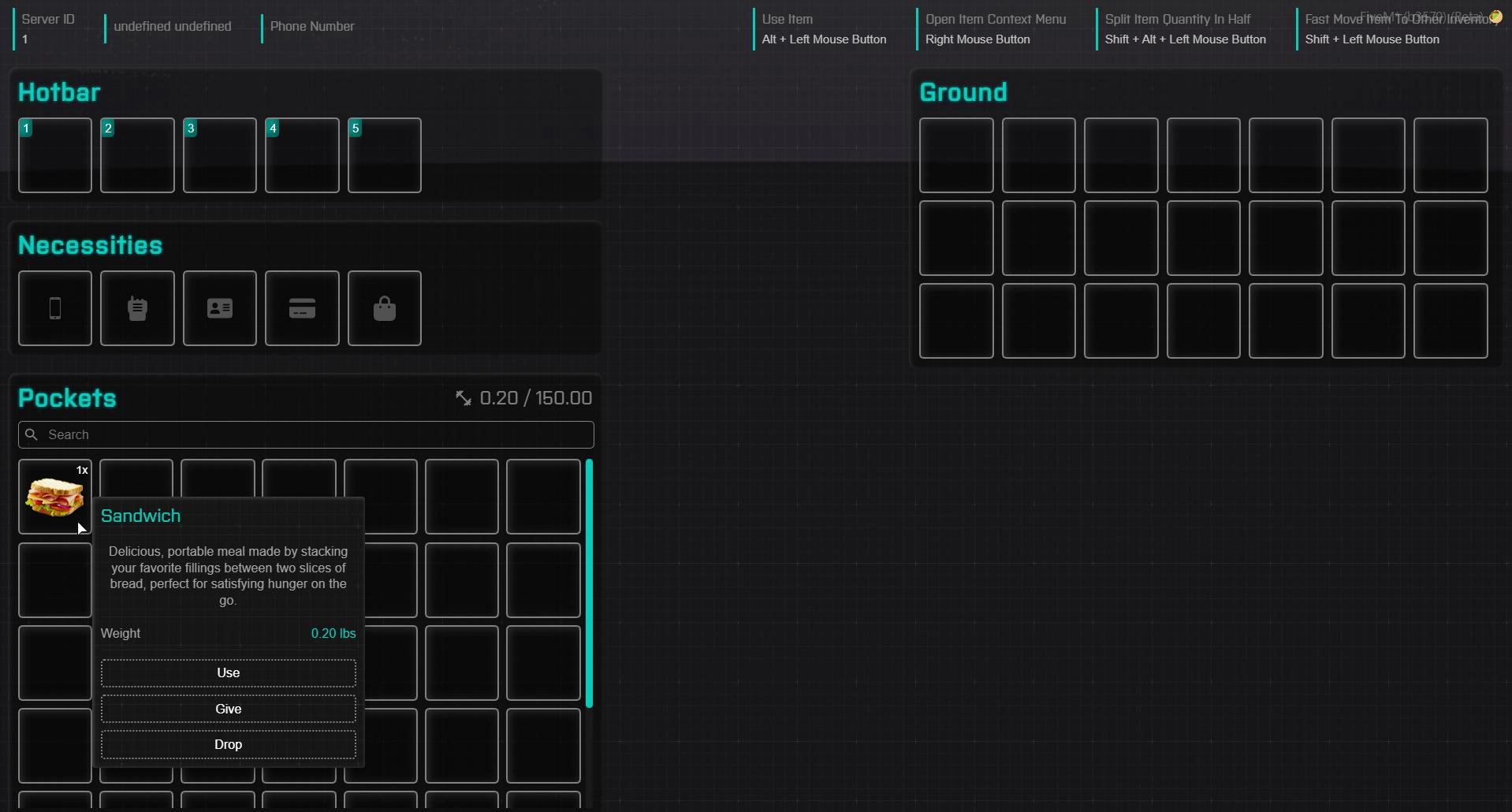Screen dimensions: 1512x812
Task: Select the radio walkie-talkie slot icon
Action: pyautogui.click(x=137, y=308)
